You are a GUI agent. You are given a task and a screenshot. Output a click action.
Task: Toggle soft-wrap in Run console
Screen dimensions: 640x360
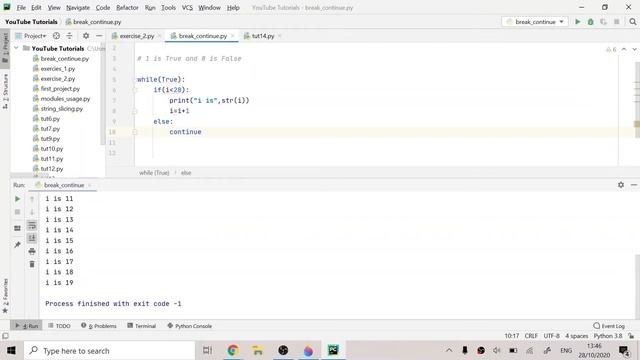pyautogui.click(x=32, y=225)
